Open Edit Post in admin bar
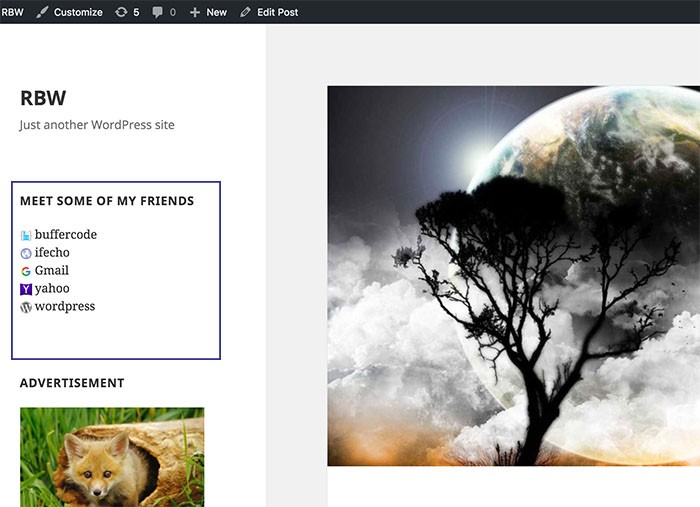The width and height of the screenshot is (700, 507). [x=277, y=12]
